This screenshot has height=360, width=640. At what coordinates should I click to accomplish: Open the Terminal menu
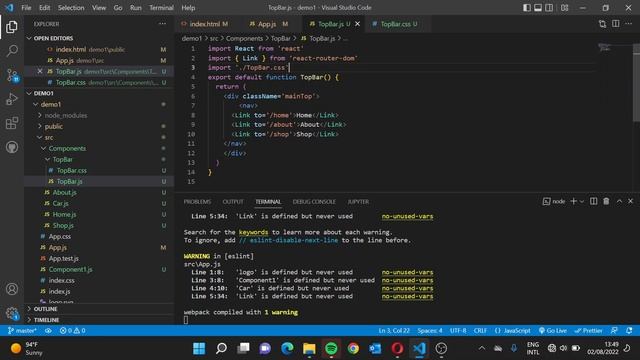[x=161, y=7]
